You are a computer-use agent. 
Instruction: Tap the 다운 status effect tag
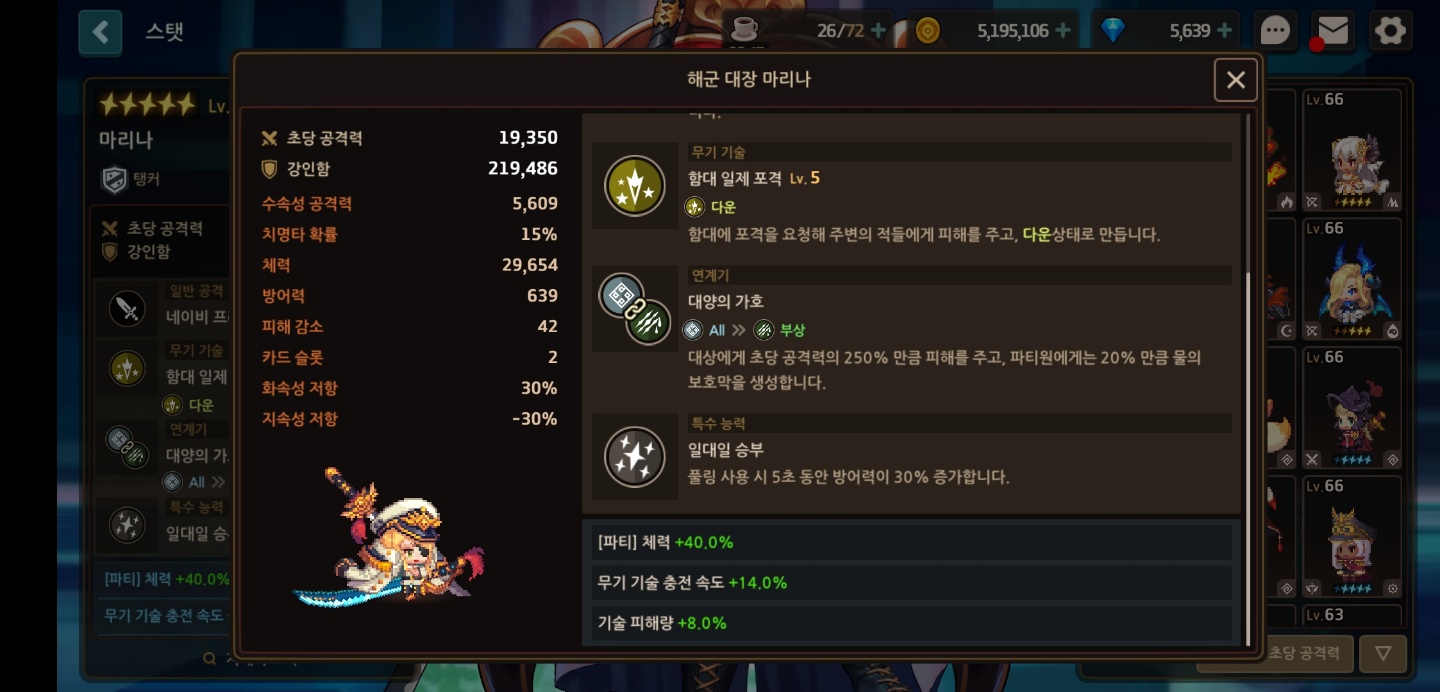tap(711, 207)
